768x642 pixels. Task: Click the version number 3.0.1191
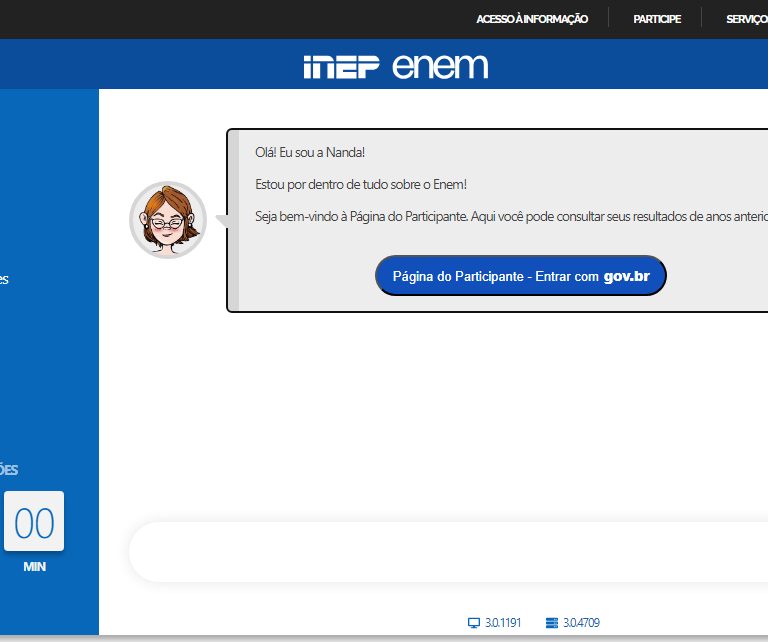(x=503, y=623)
